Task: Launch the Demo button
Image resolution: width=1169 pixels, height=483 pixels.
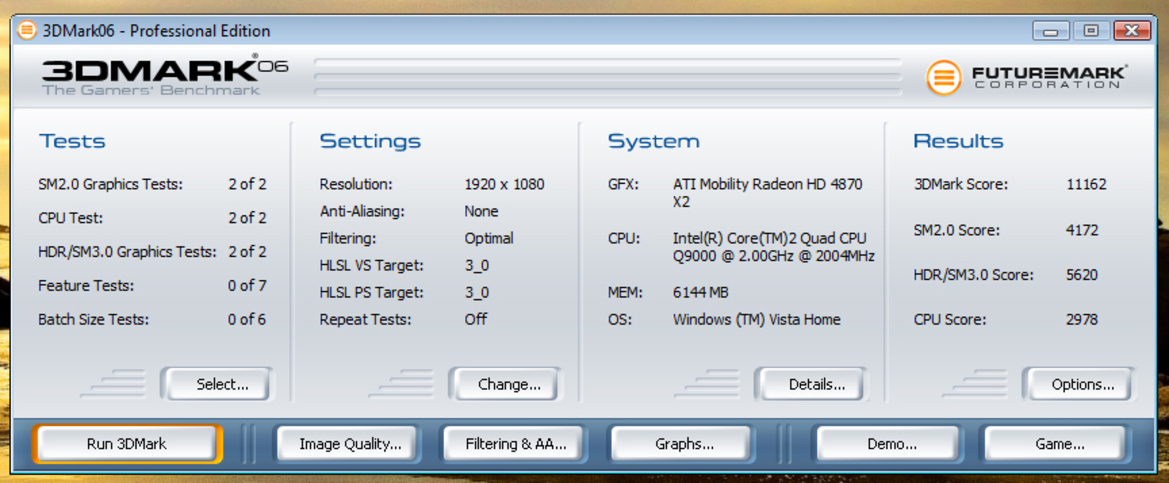Action: (892, 444)
